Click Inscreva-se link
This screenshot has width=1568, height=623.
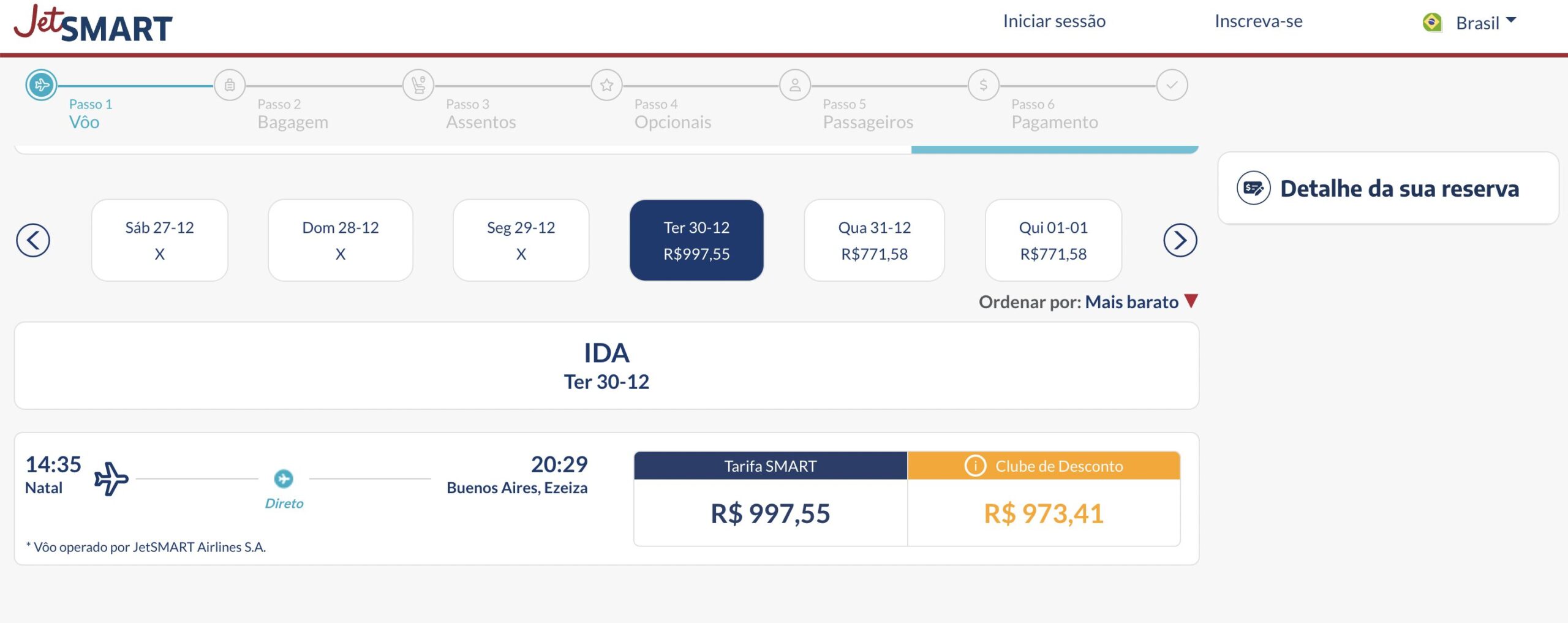[x=1258, y=21]
